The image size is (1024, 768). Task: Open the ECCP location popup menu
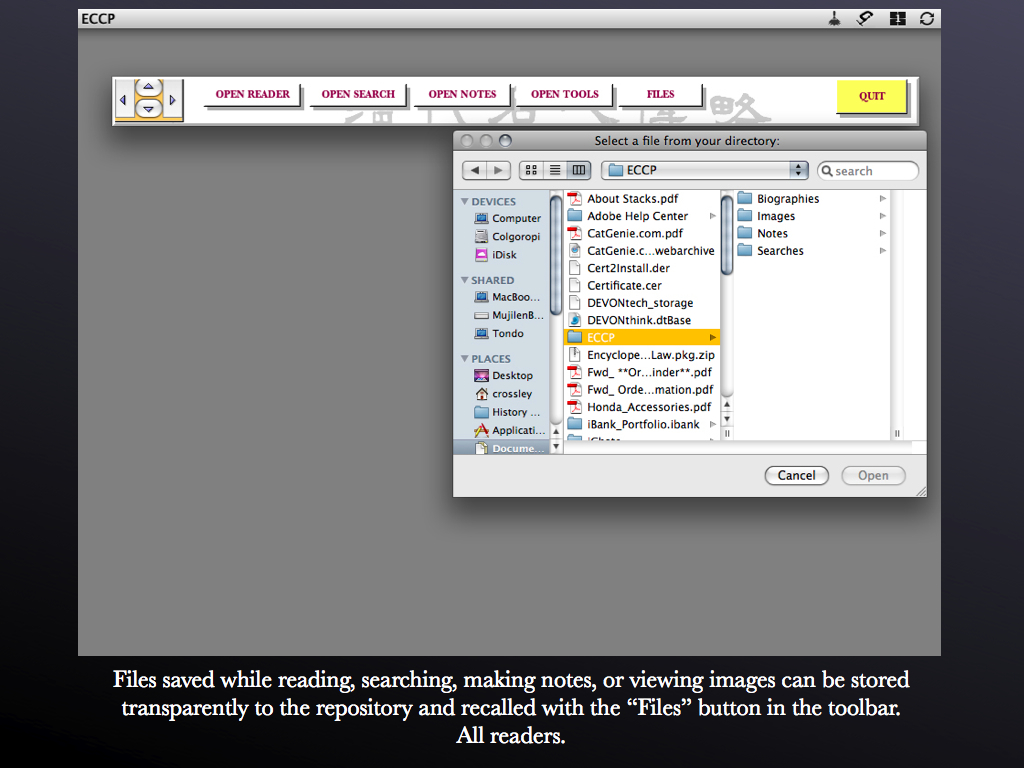pos(705,170)
